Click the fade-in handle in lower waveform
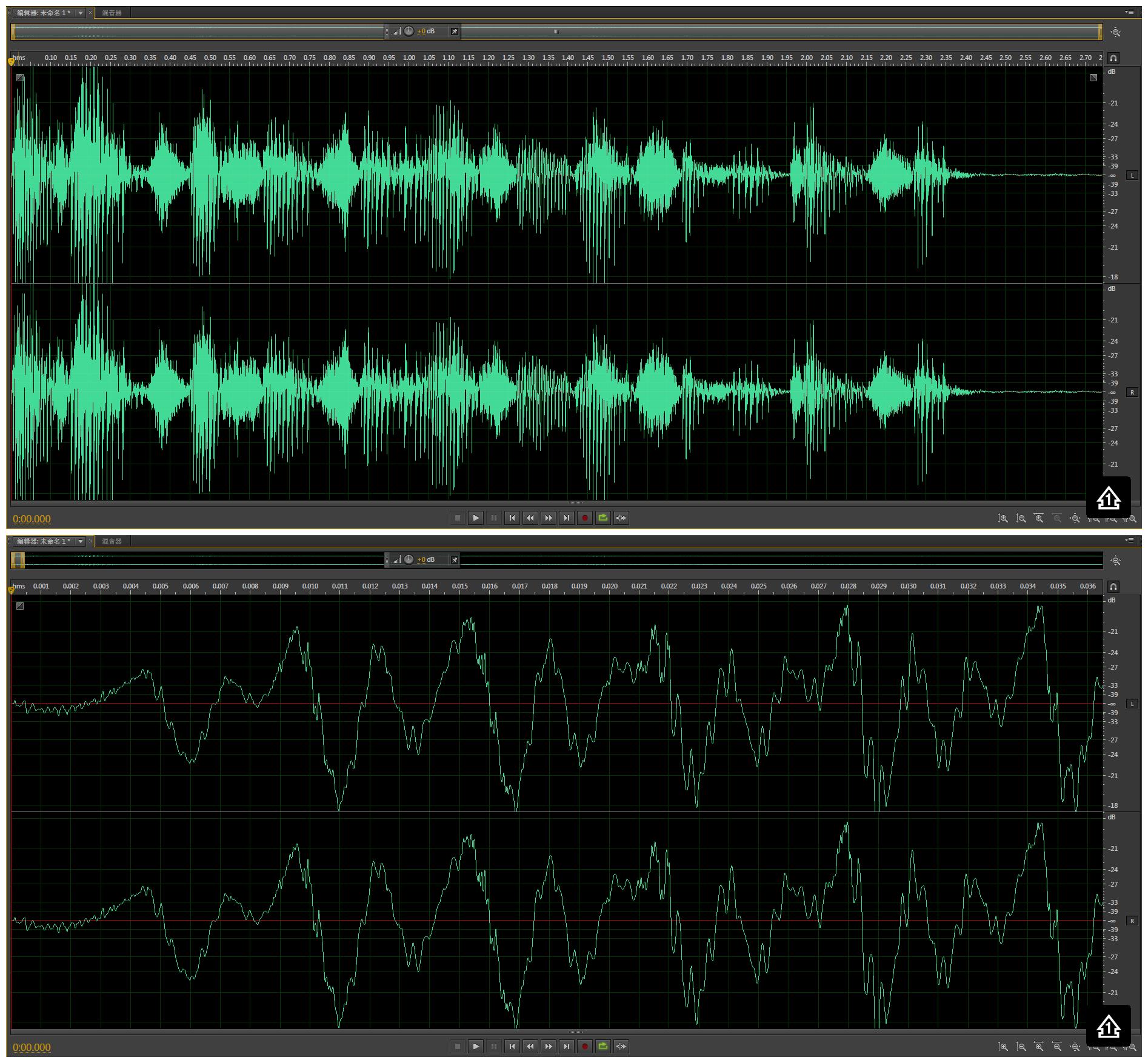This screenshot has width=1148, height=1063. [20, 606]
